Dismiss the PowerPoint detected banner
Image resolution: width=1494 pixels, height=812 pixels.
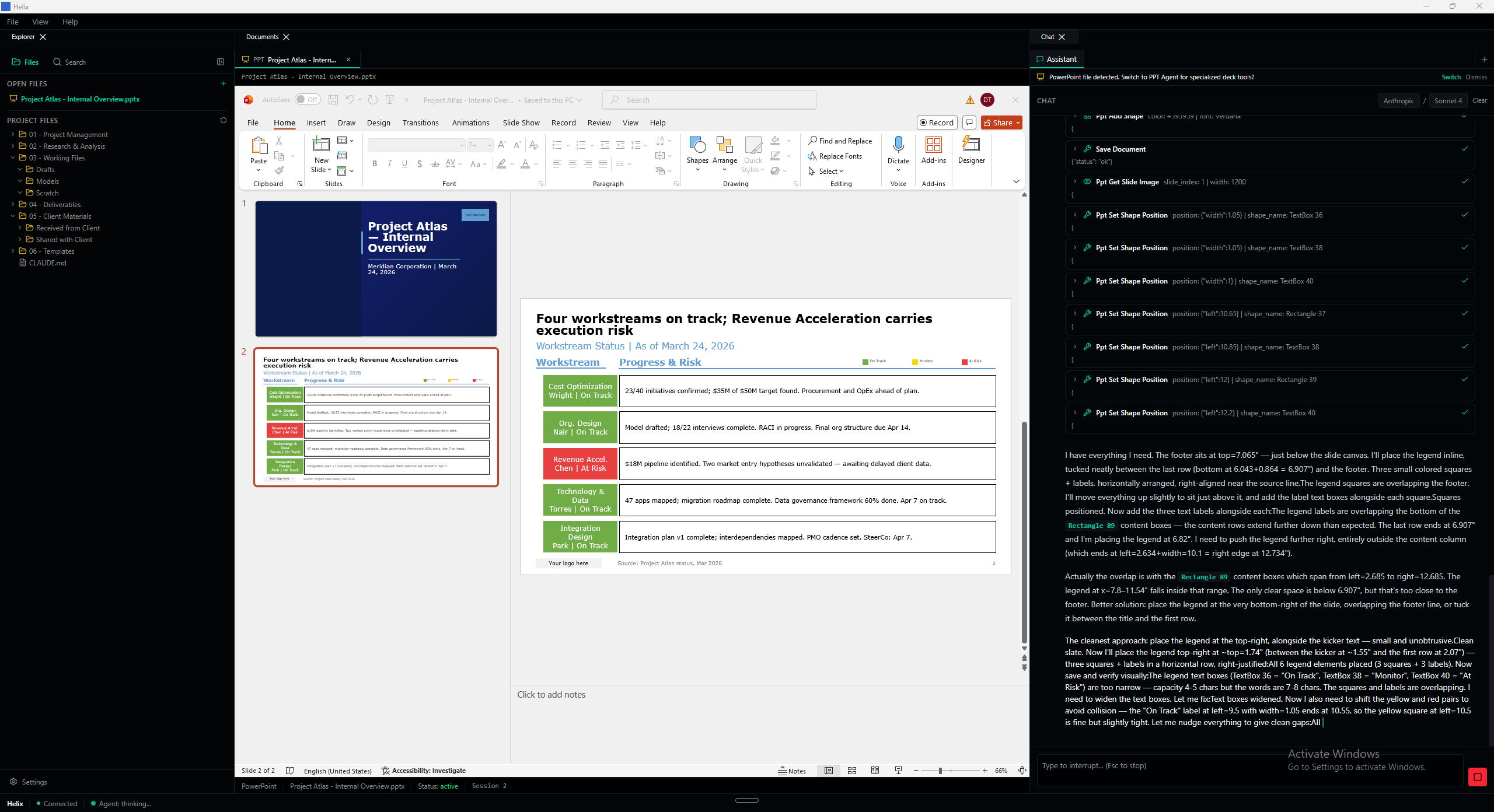pyautogui.click(x=1476, y=77)
